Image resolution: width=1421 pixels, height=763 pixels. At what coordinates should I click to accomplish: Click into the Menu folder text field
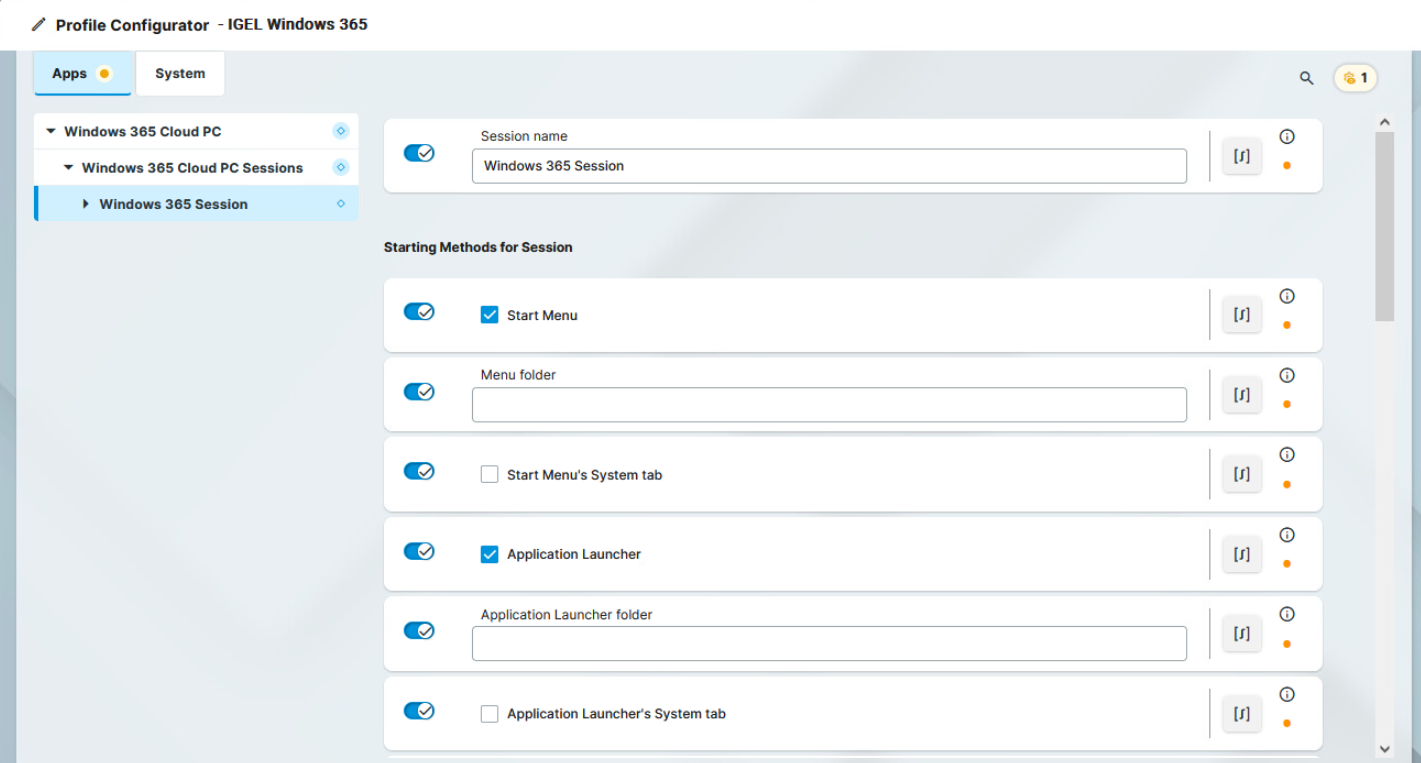(x=828, y=405)
